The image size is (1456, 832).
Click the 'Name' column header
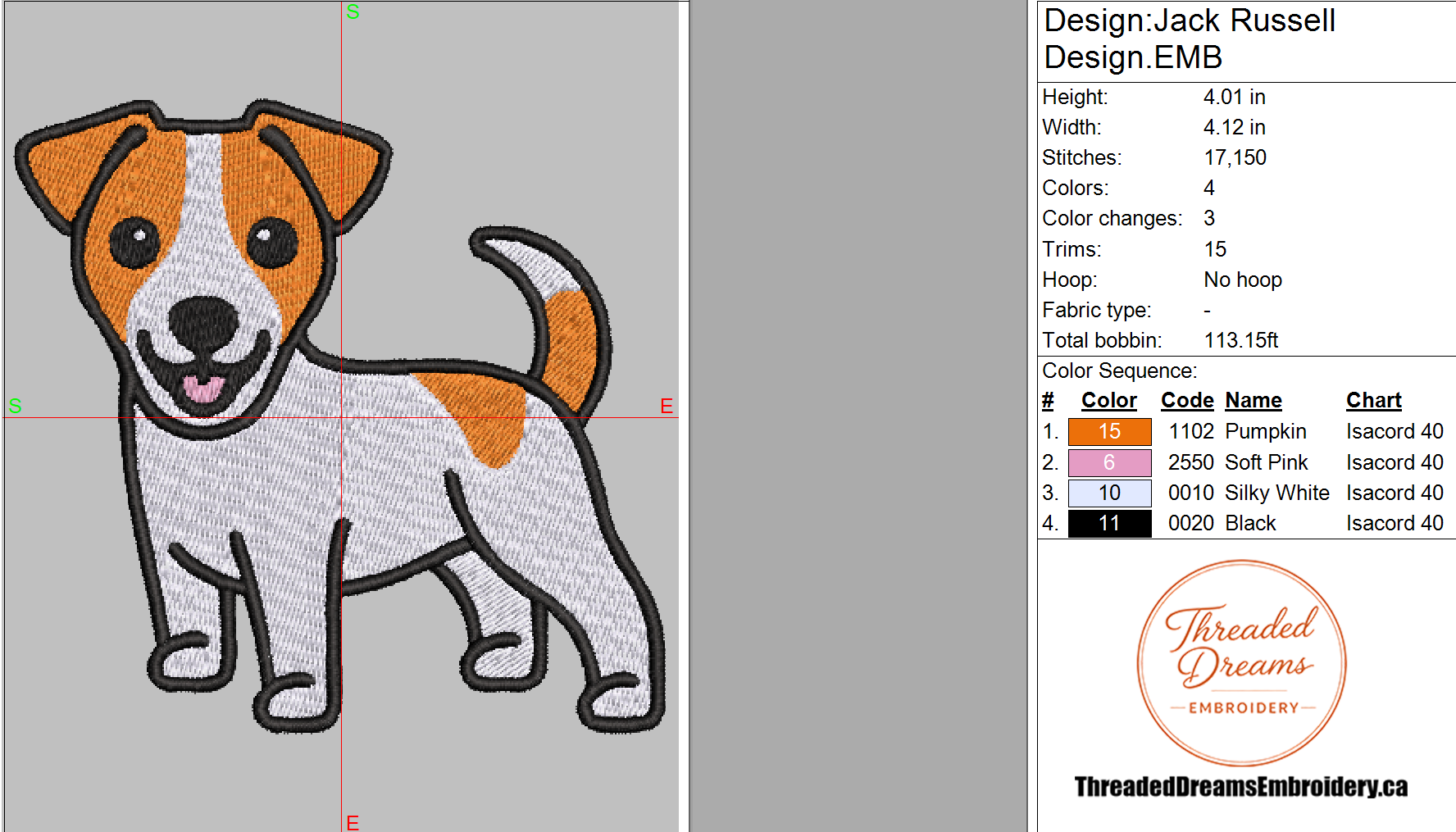pos(1254,400)
